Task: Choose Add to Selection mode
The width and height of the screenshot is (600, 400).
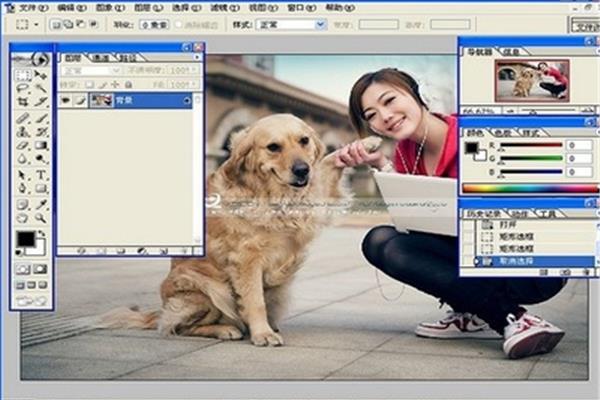Action: click(69, 25)
